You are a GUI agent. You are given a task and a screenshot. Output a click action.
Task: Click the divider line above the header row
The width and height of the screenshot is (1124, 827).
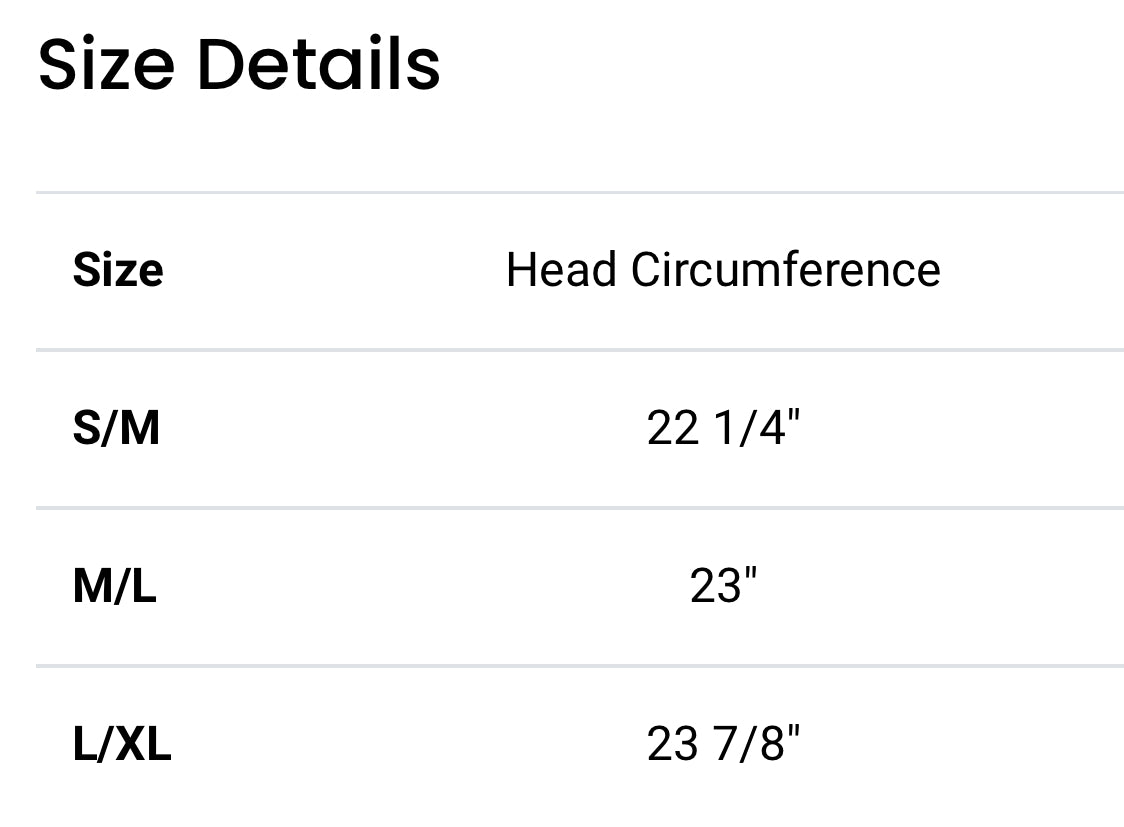click(x=580, y=192)
